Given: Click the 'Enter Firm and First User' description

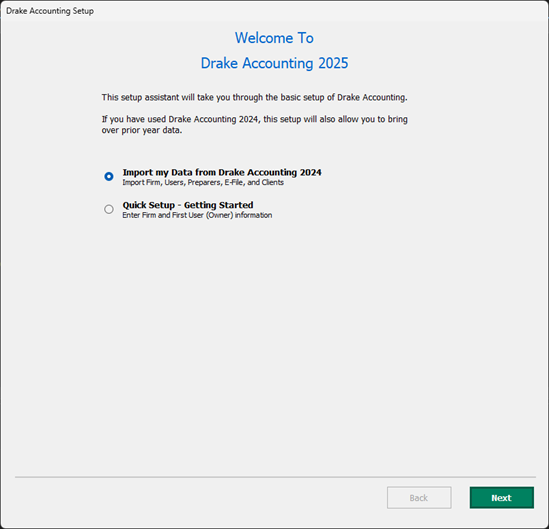Looking at the screenshot, I should (x=197, y=215).
